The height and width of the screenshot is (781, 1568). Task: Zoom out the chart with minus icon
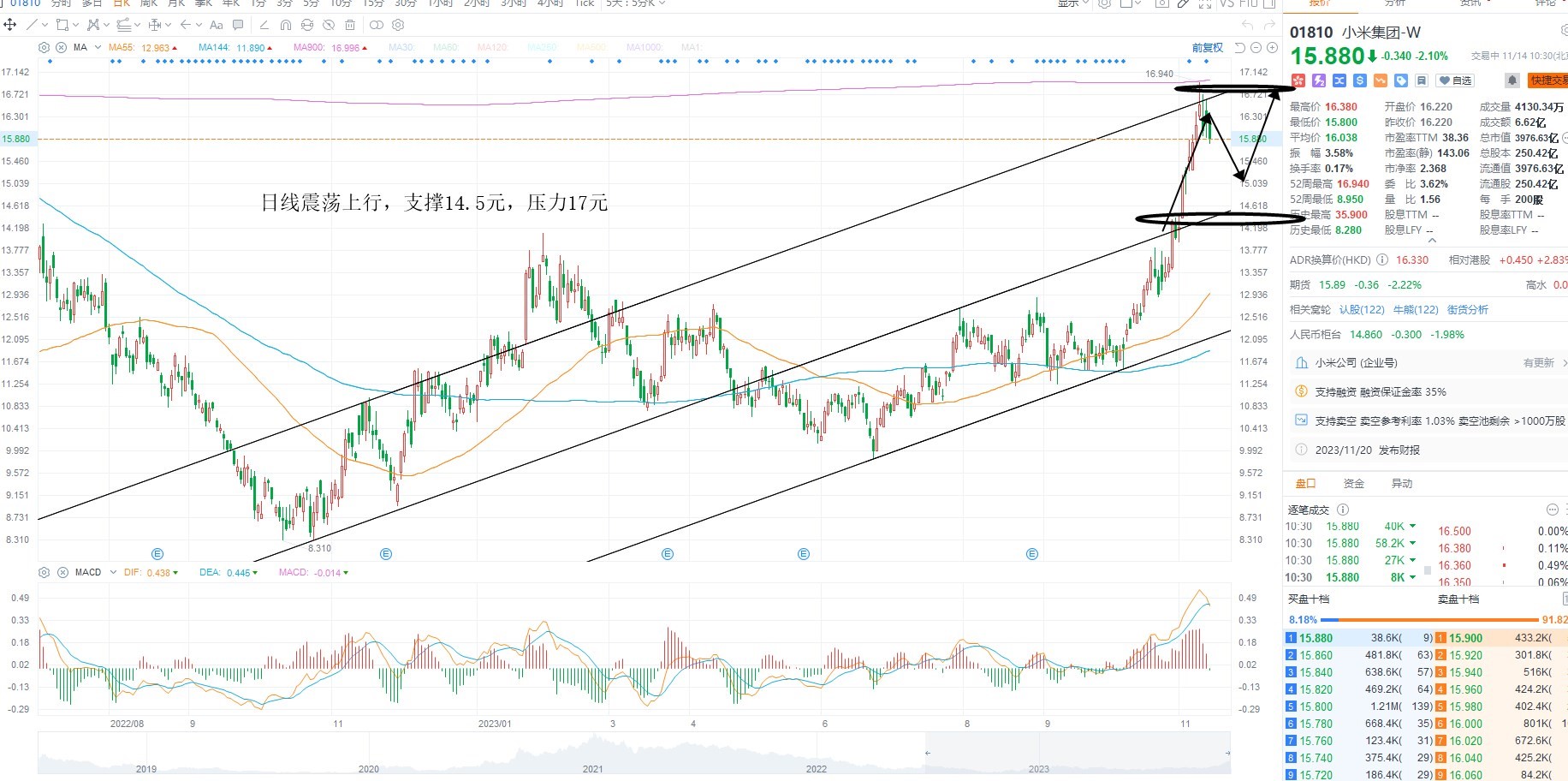point(1256,48)
